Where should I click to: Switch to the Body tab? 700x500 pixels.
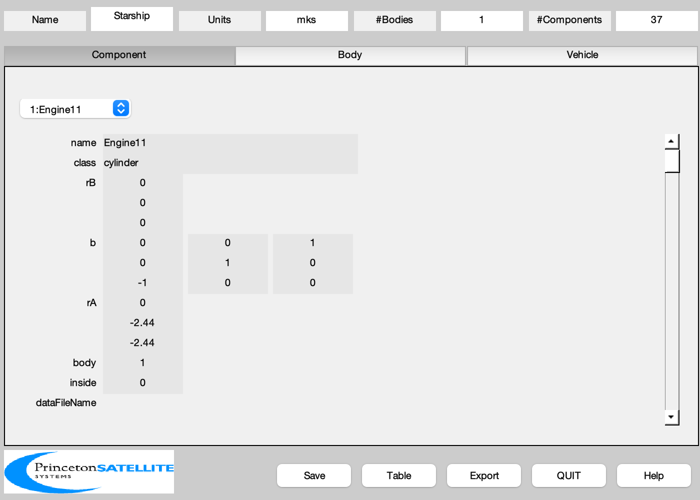click(x=350, y=55)
